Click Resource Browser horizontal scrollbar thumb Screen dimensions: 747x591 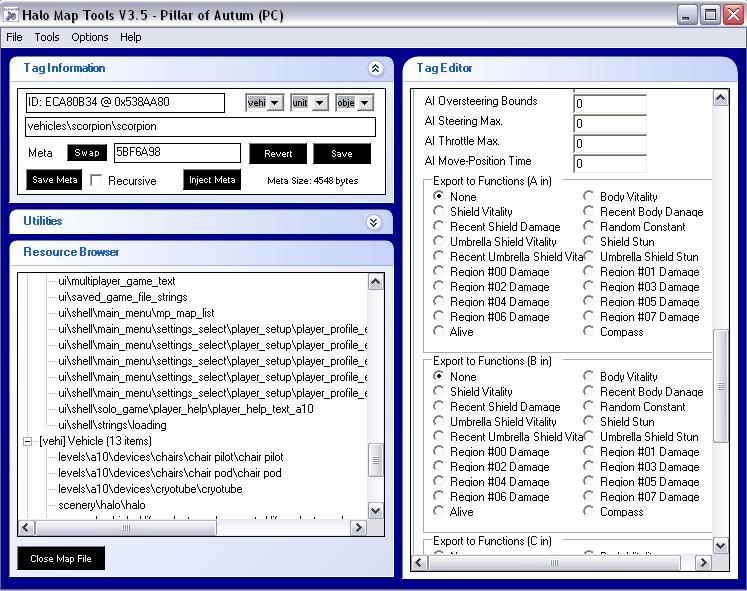pos(126,528)
